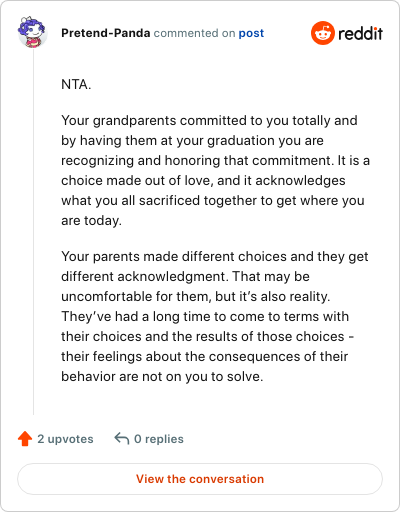Click the line starting "Your grandparents committed"
This screenshot has height=512, width=400.
[x=209, y=120]
